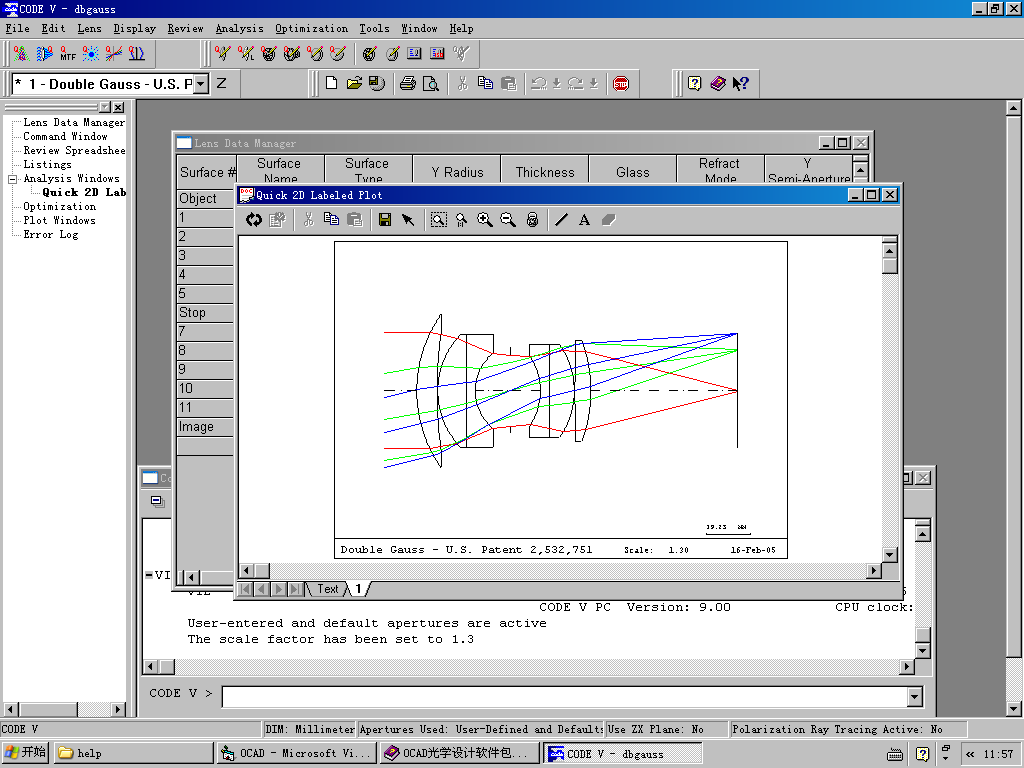Collapse the Analysis Windows tree node

[x=12, y=179]
